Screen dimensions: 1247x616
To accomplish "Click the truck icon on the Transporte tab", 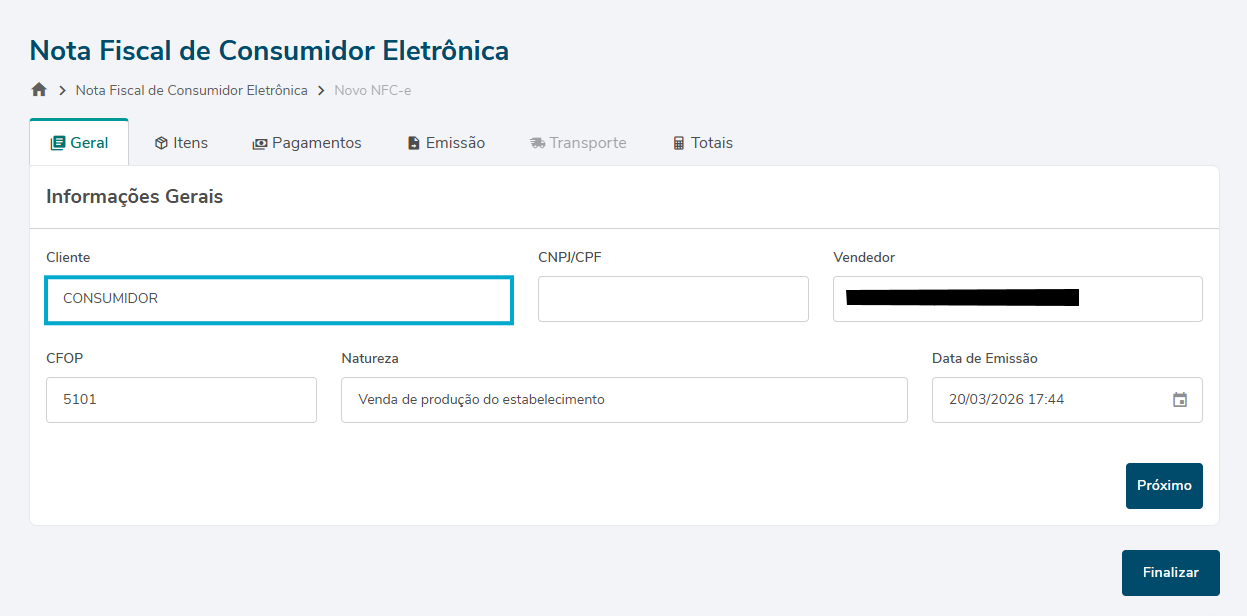I will (538, 143).
